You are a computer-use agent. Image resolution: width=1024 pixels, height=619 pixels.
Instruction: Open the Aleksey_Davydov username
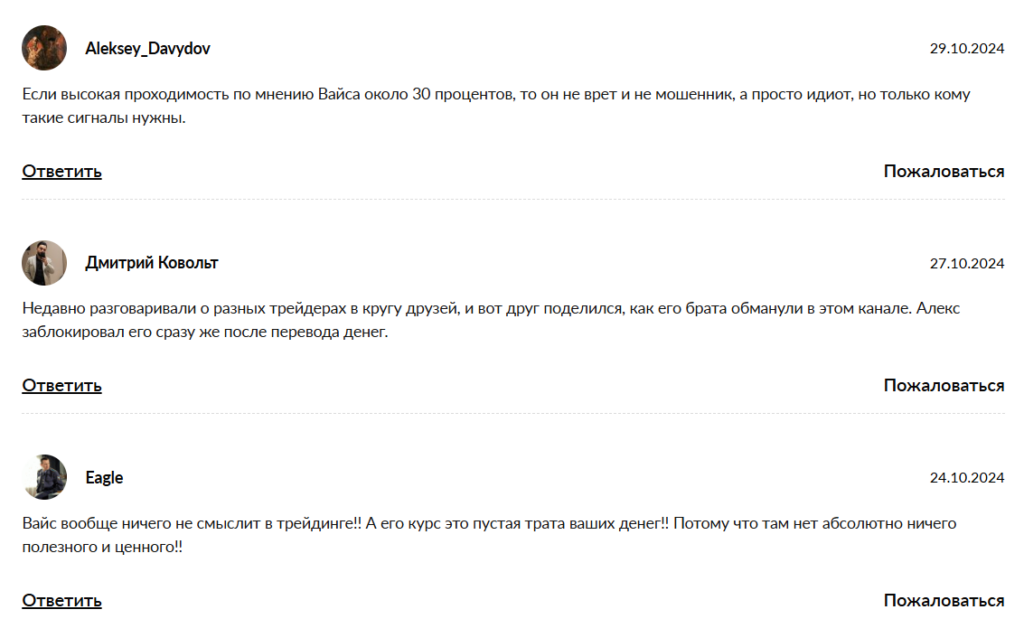(148, 48)
